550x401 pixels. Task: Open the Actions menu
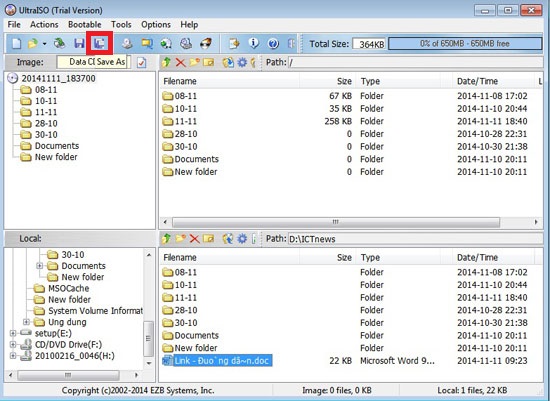click(x=44, y=25)
